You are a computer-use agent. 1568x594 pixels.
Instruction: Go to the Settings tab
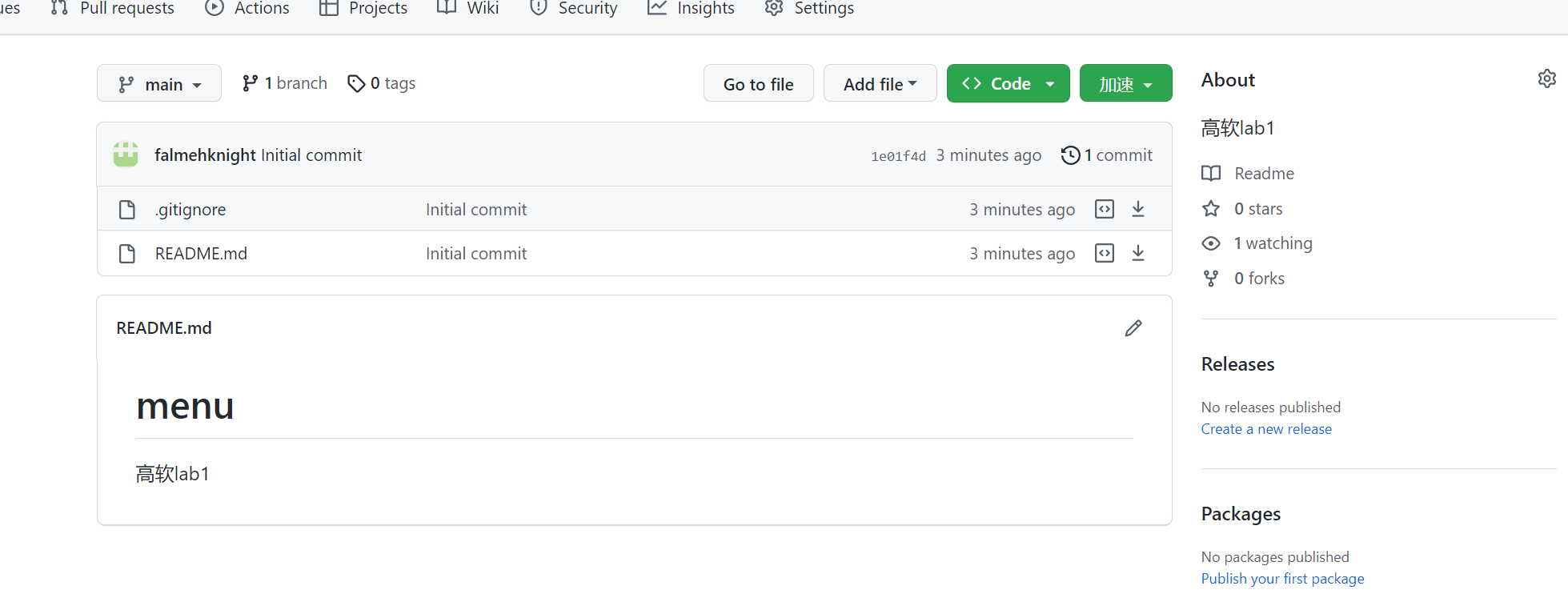point(810,9)
